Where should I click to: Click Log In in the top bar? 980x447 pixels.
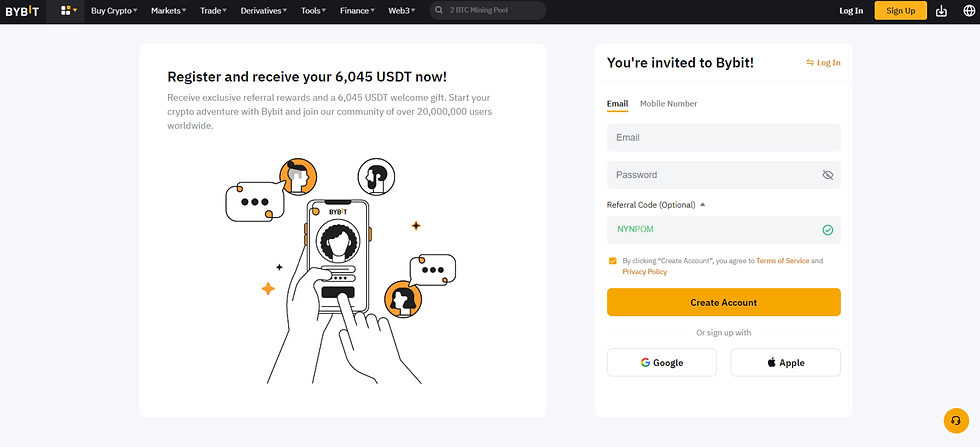(x=851, y=11)
